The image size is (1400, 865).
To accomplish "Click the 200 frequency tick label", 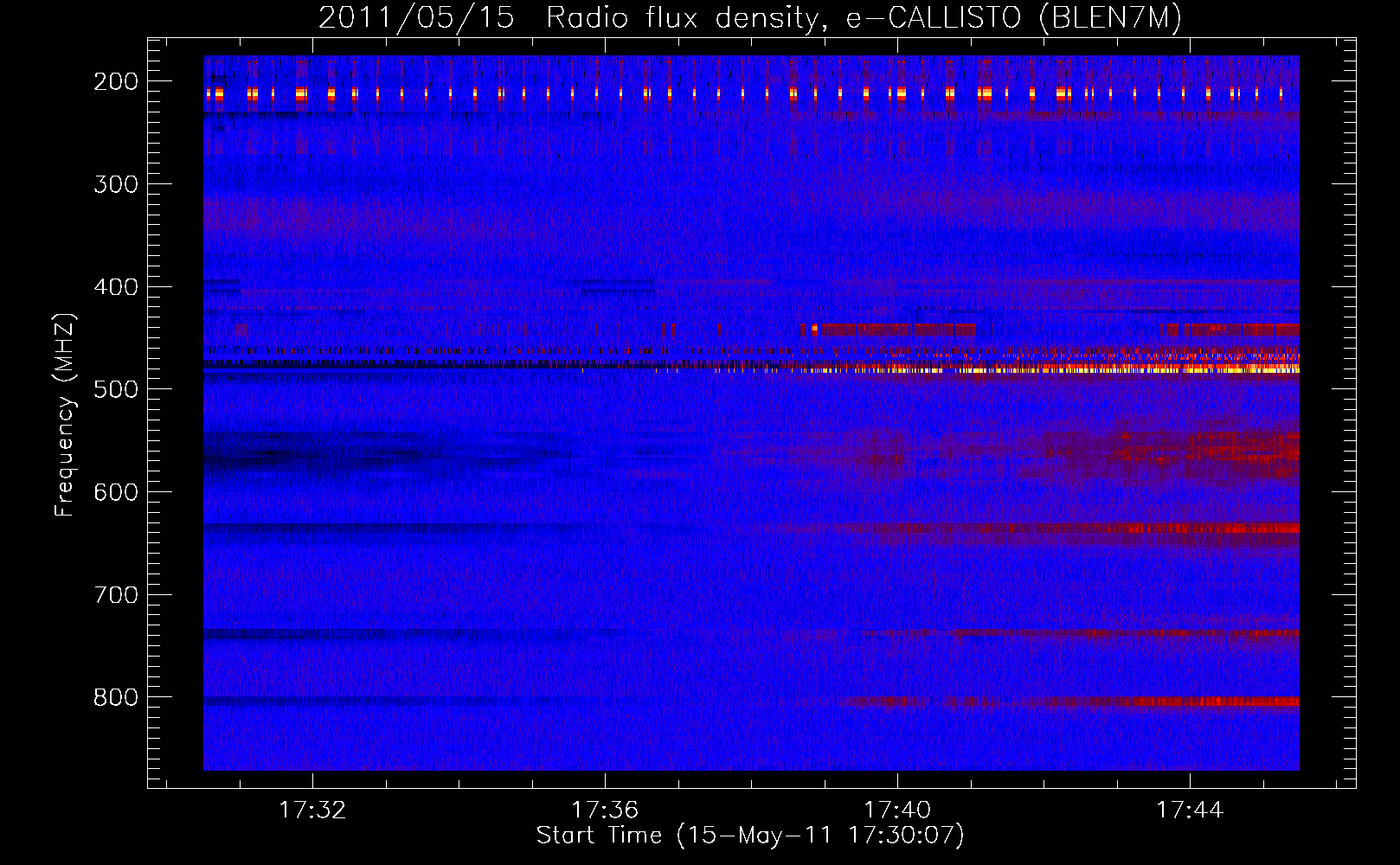I will [x=116, y=81].
